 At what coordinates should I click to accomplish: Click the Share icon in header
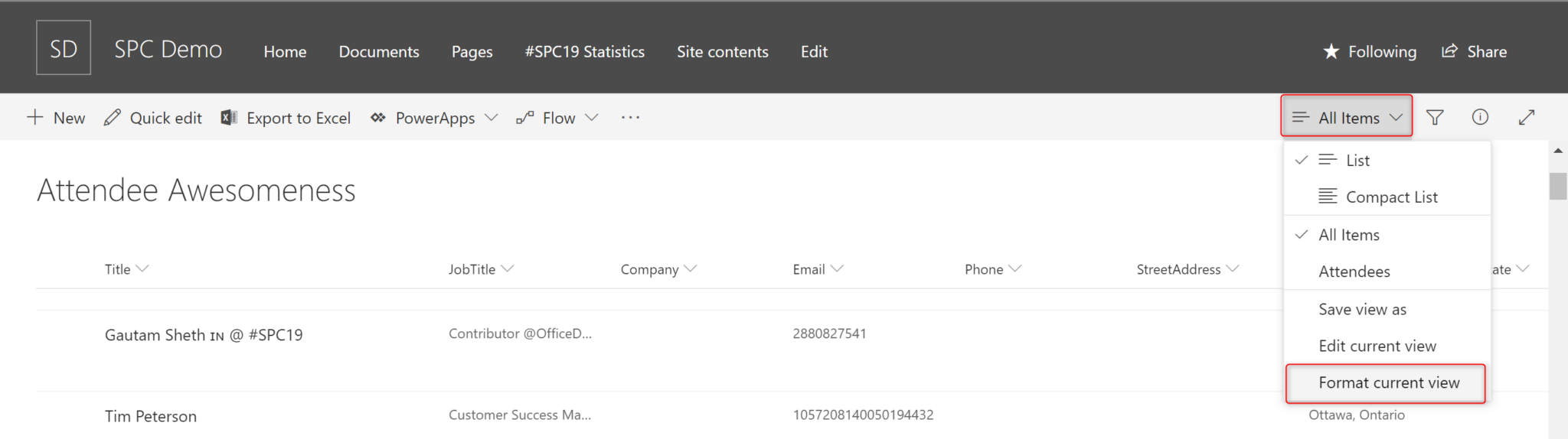pos(1449,51)
